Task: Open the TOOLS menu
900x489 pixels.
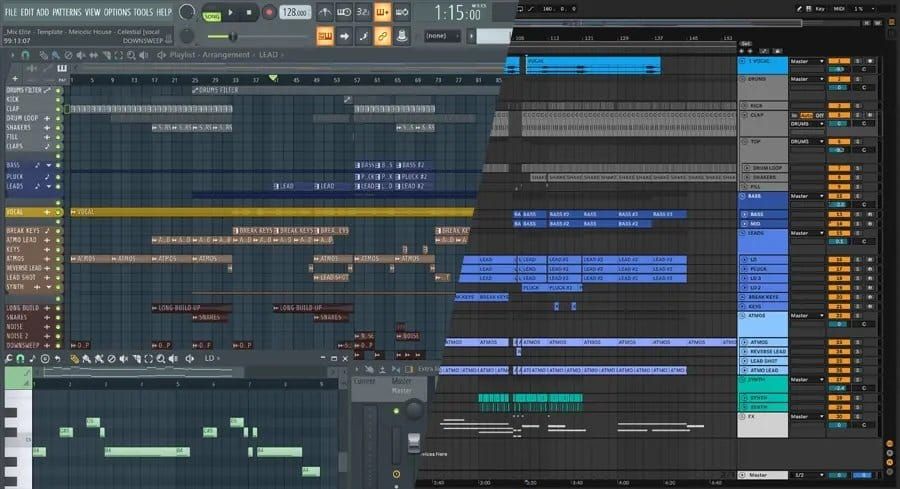Action: pyautogui.click(x=143, y=12)
